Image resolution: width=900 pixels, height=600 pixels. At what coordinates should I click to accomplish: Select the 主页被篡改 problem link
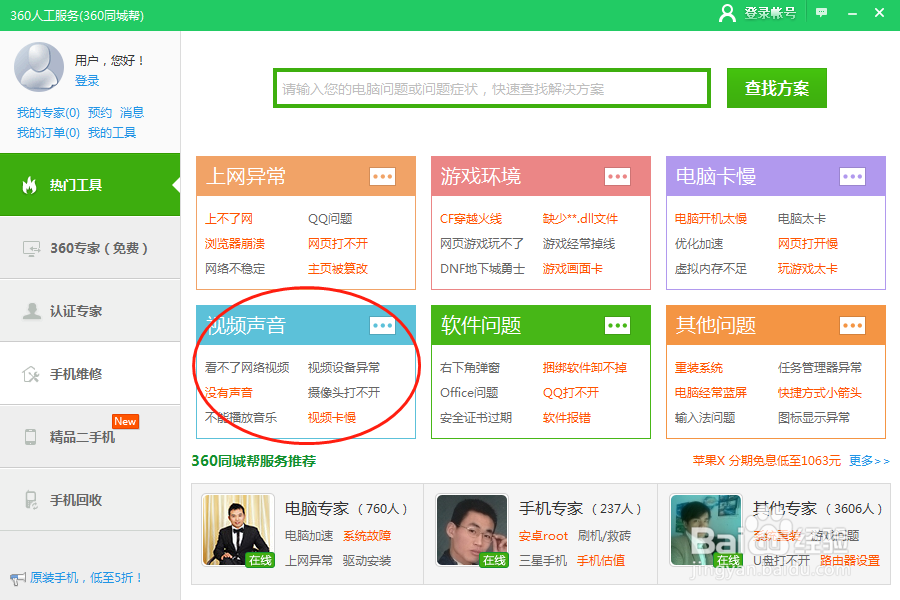(338, 268)
